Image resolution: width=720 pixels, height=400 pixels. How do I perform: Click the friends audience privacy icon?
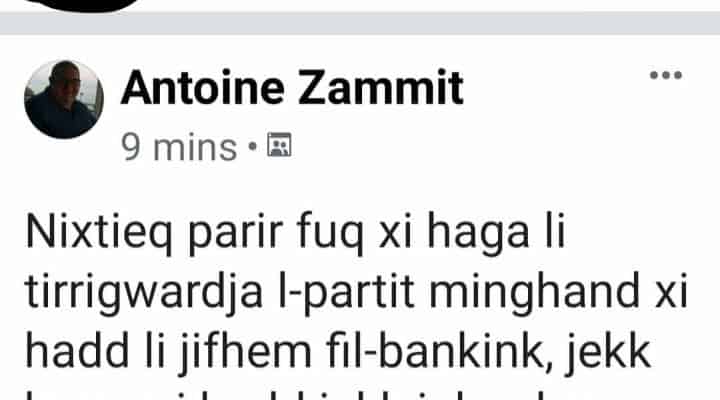tap(279, 145)
